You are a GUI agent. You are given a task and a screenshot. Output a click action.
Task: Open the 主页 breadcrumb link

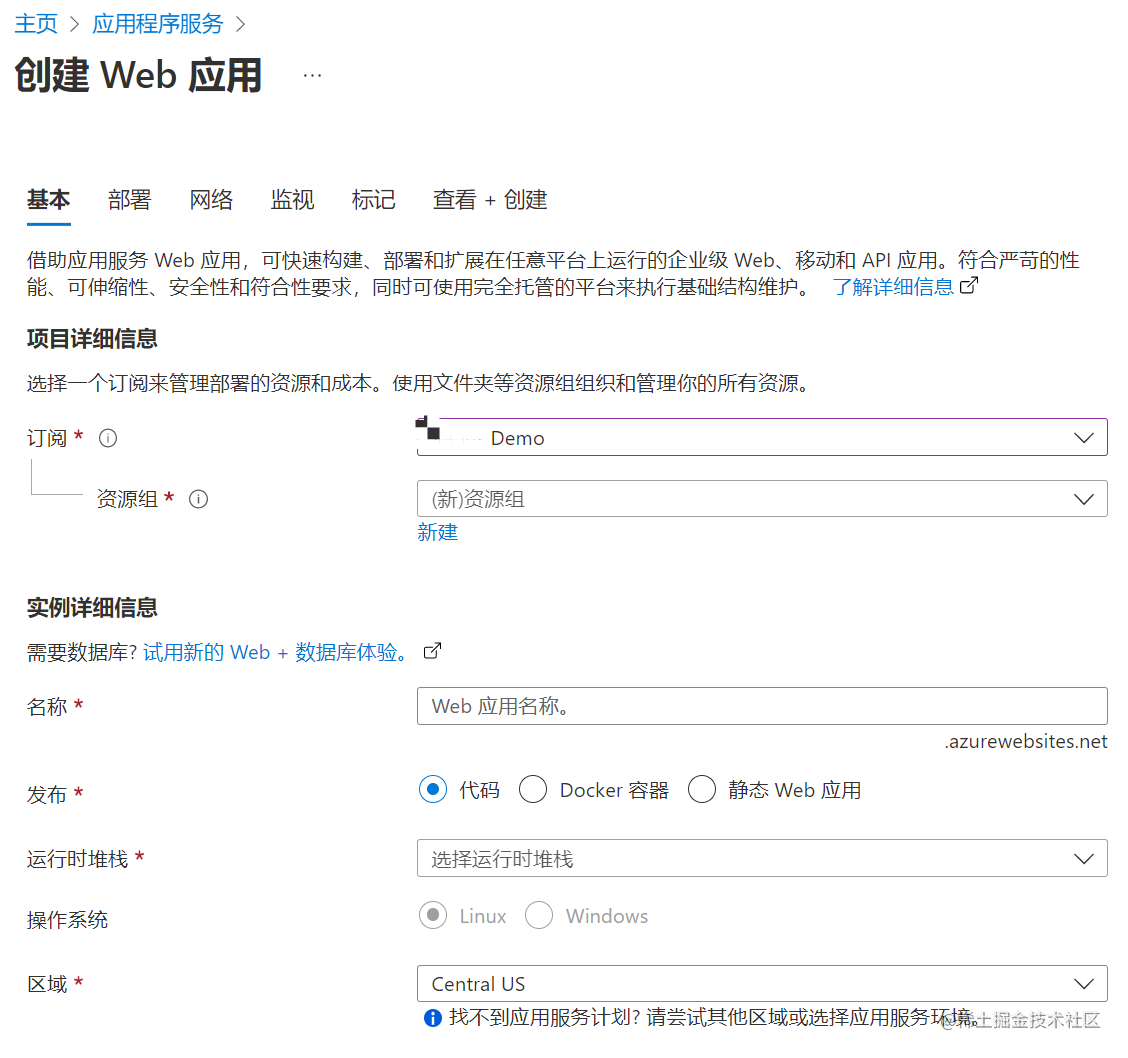pyautogui.click(x=36, y=24)
